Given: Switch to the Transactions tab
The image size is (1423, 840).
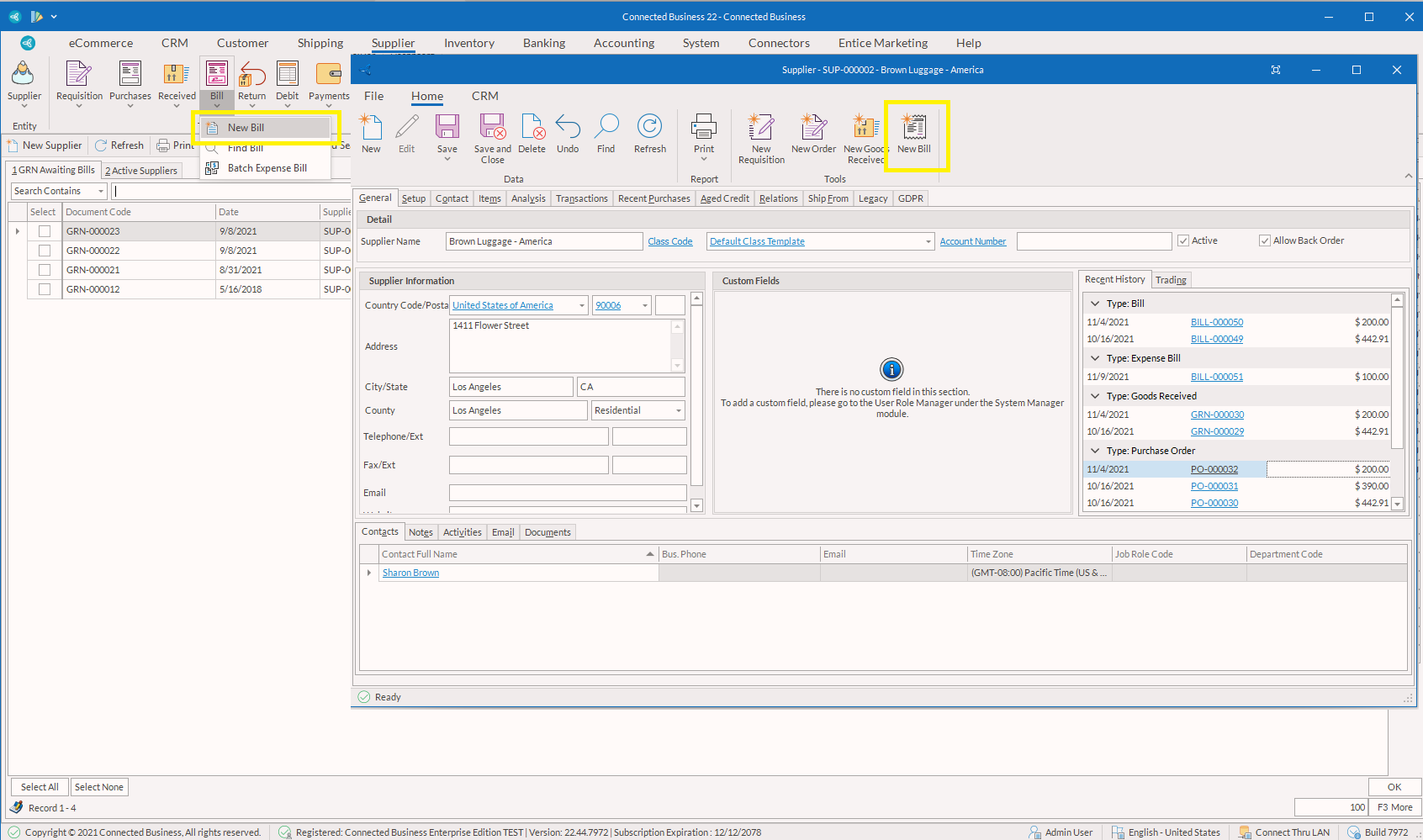Looking at the screenshot, I should [x=581, y=199].
